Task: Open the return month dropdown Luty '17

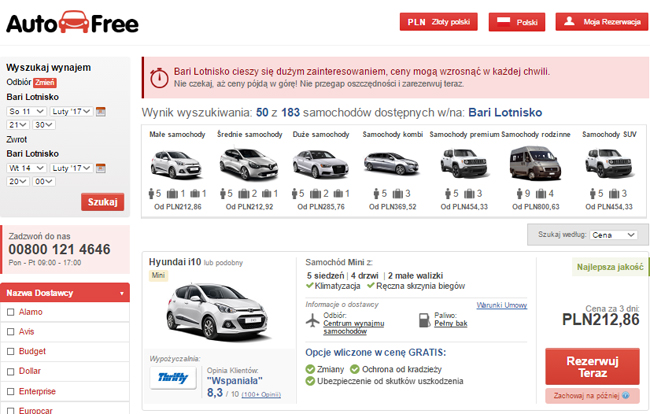Action: (71, 168)
